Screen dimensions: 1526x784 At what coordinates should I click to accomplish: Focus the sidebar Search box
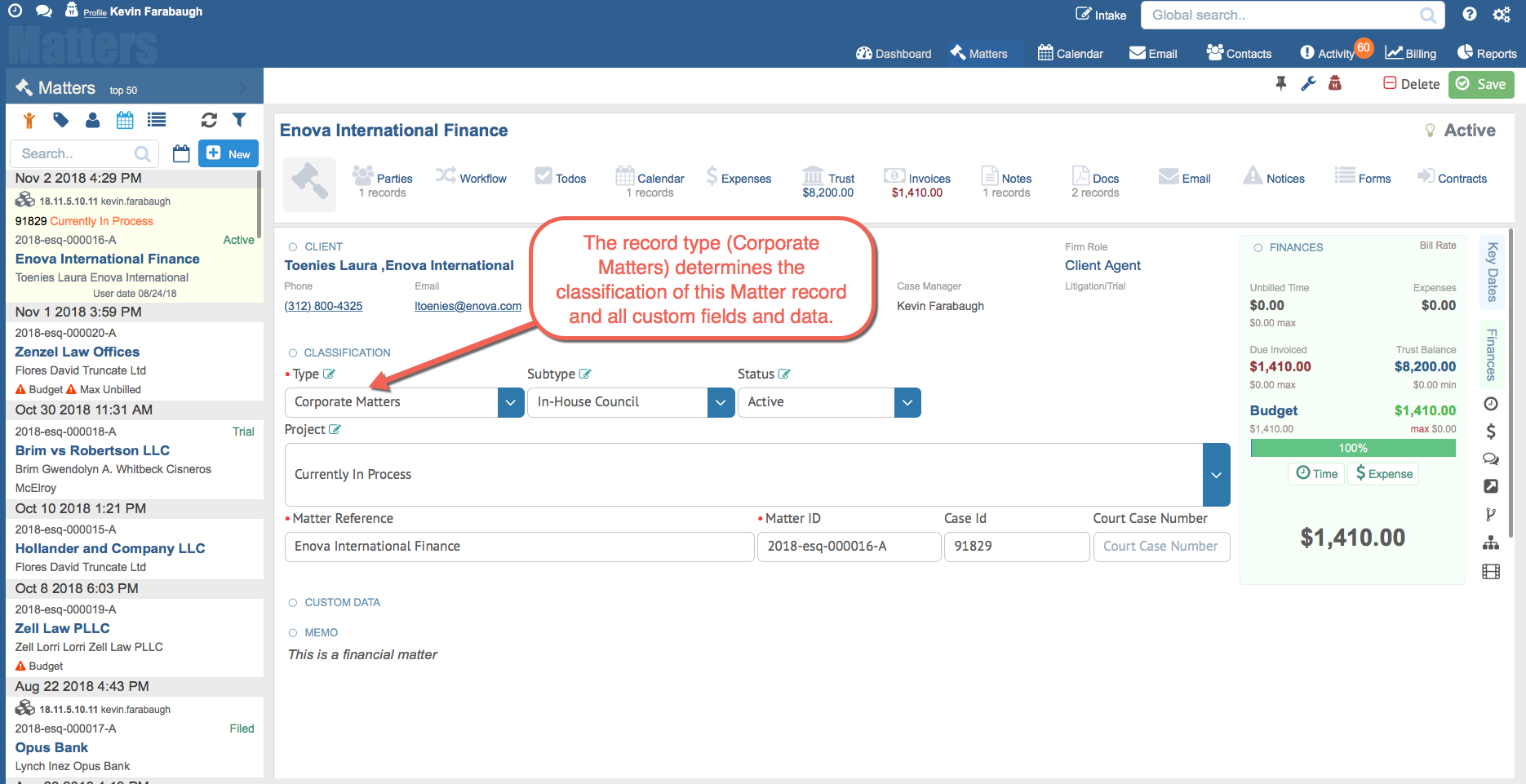[84, 153]
